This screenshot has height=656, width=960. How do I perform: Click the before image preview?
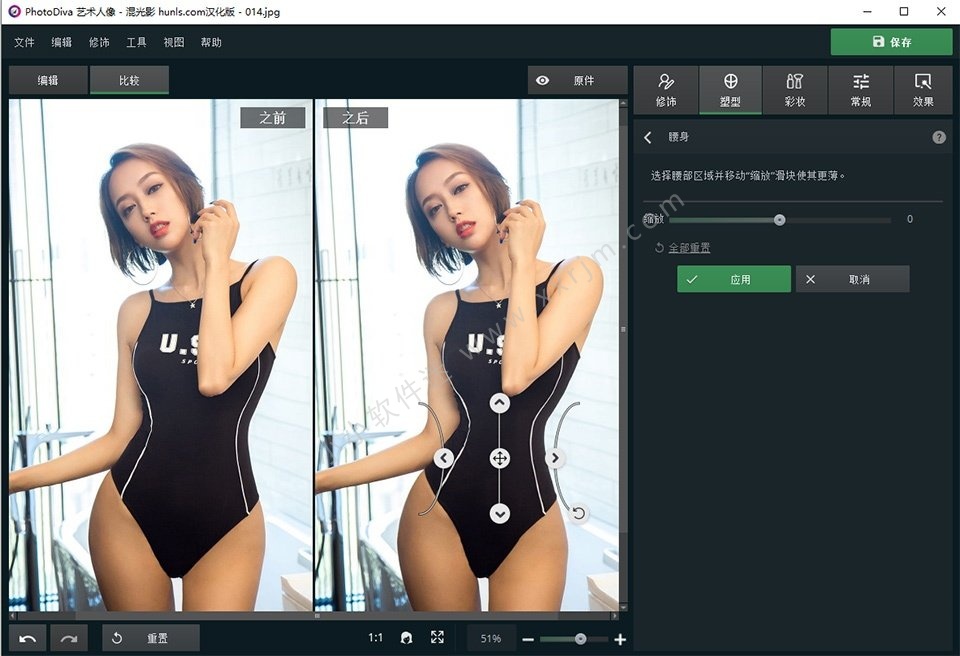pos(160,355)
